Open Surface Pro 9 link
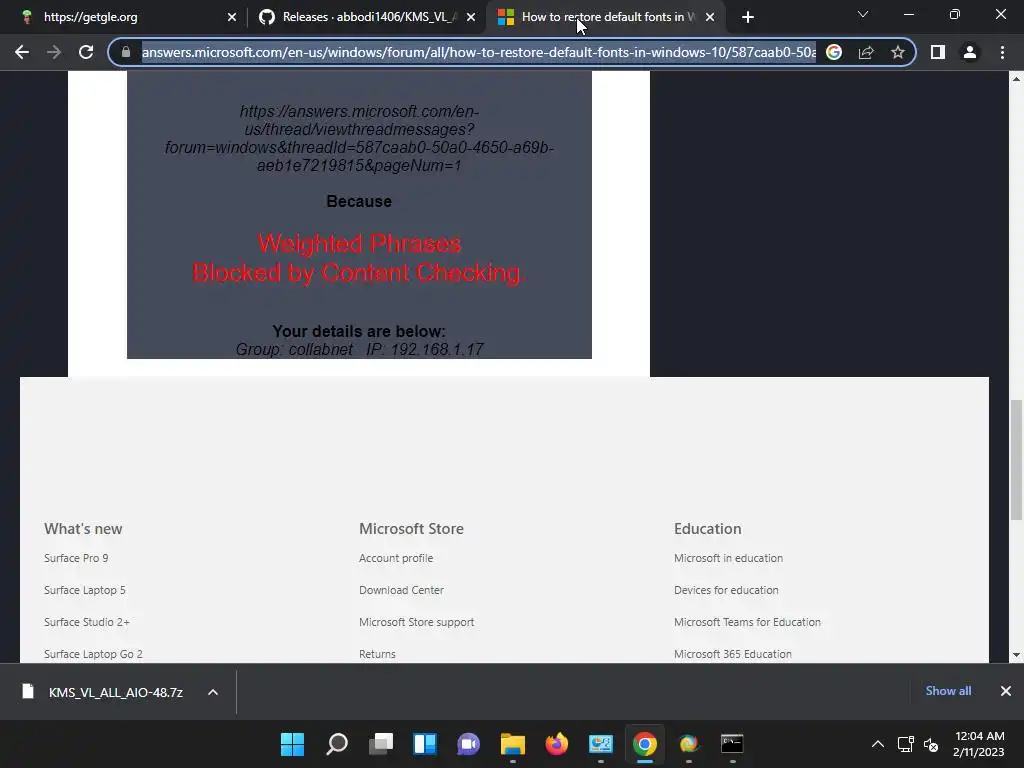Screen dimensions: 1024x768 pyautogui.click(x=76, y=558)
